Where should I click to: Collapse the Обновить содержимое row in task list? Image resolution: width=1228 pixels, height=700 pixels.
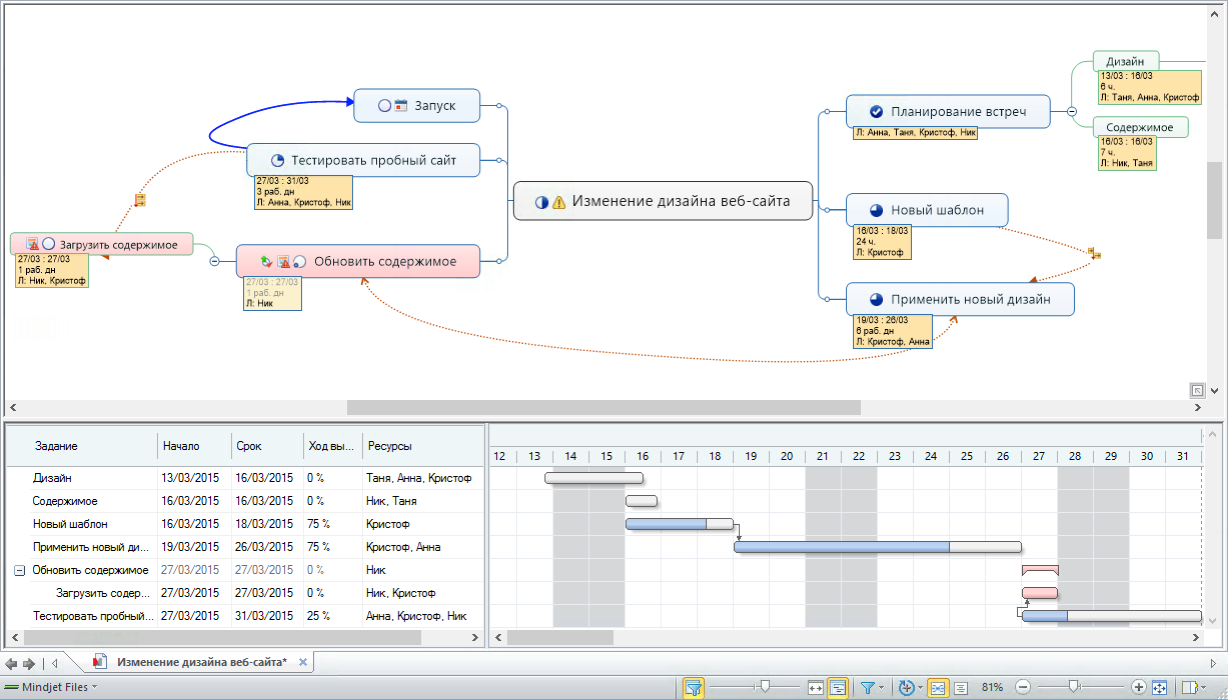pyautogui.click(x=20, y=570)
